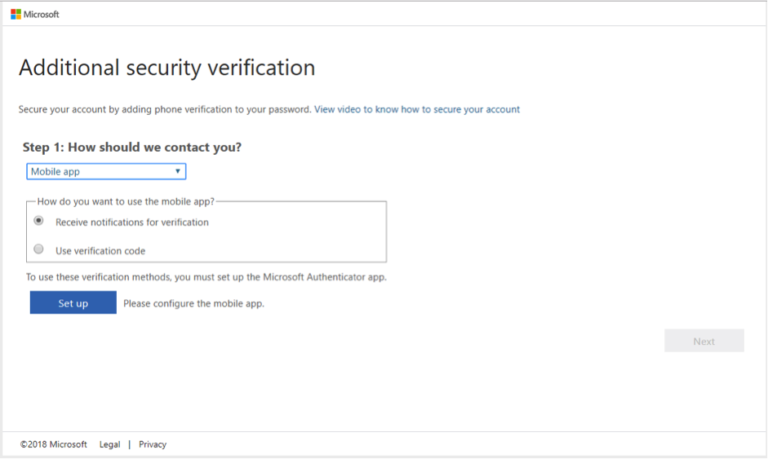Open the Legal footer link
The height and width of the screenshot is (459, 768).
coord(110,444)
